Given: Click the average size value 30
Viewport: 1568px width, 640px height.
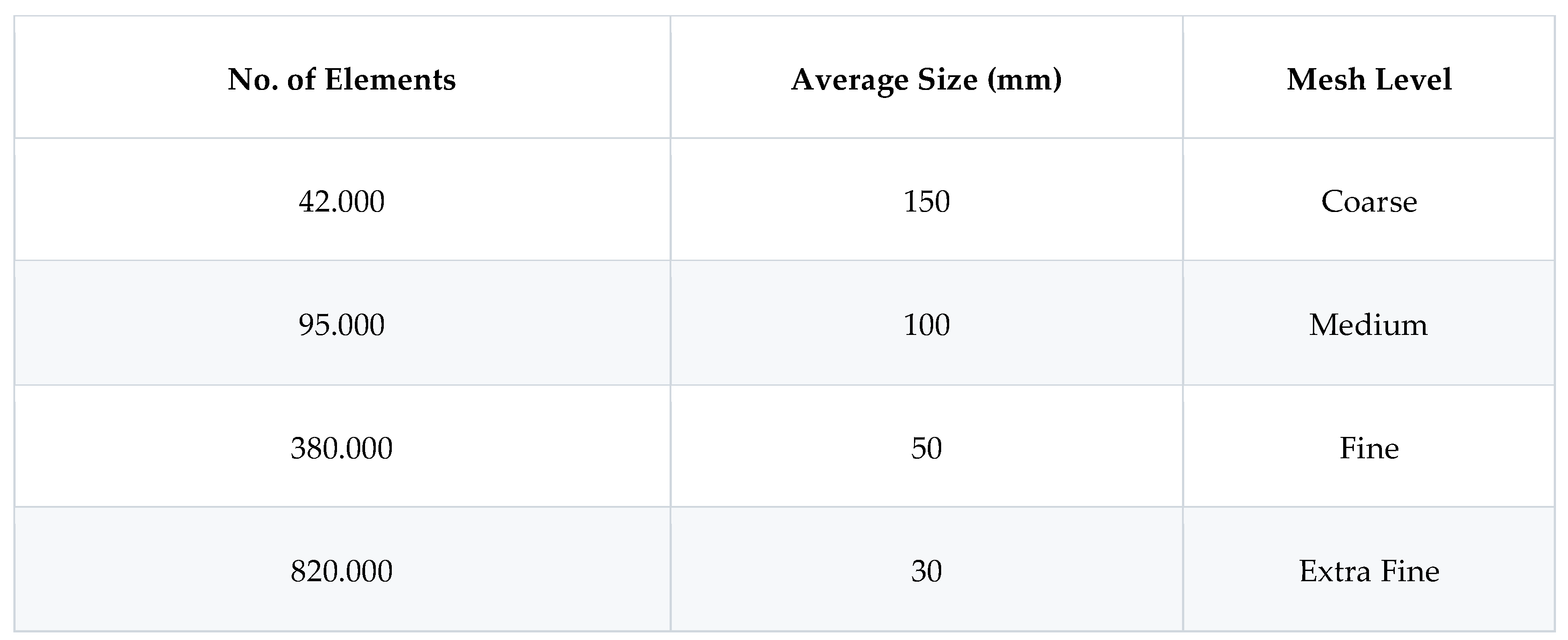Looking at the screenshot, I should coord(926,571).
